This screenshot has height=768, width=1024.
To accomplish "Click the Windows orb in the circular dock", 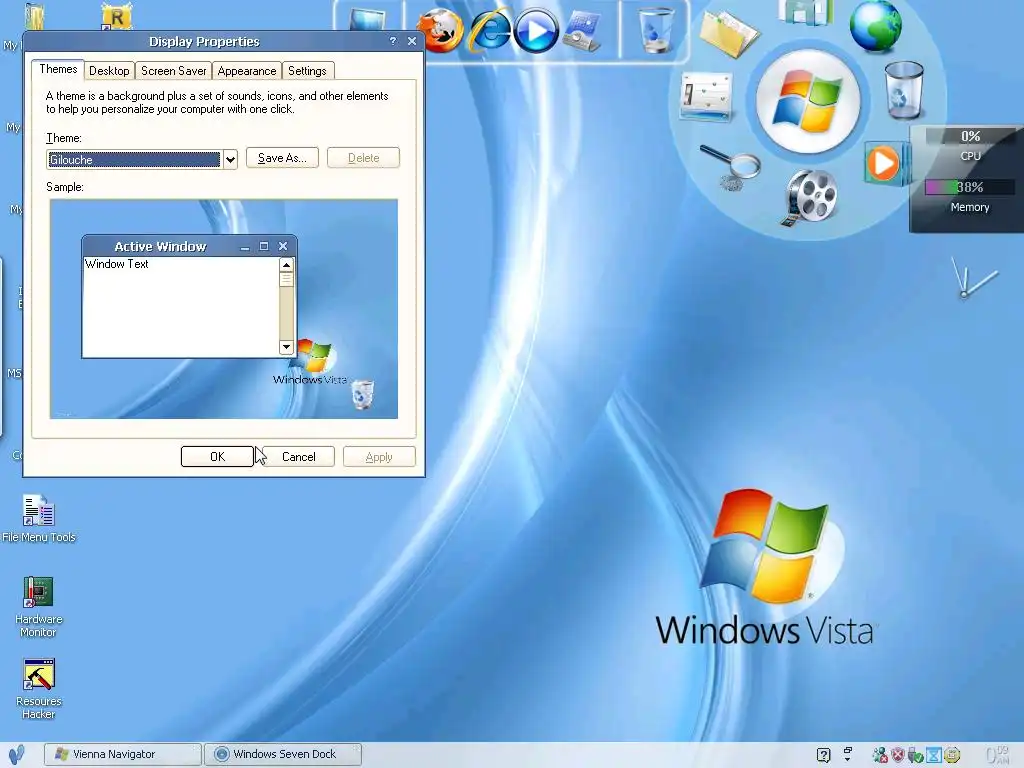I will (x=808, y=101).
